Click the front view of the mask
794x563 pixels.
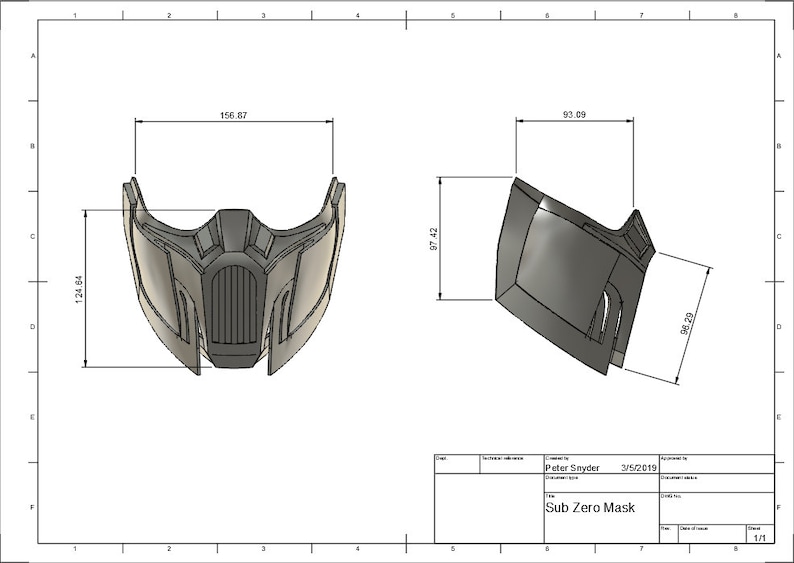234,276
